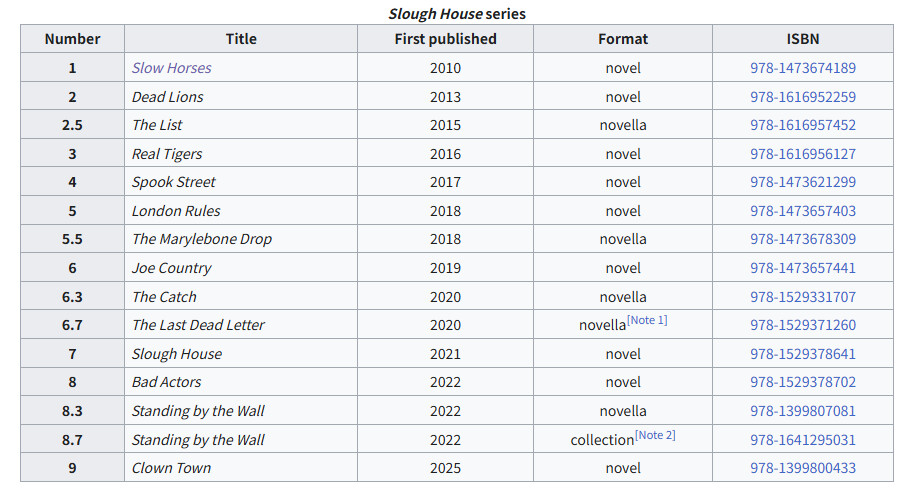Open ISBN 978-1529378641 for Slough House

click(x=802, y=354)
